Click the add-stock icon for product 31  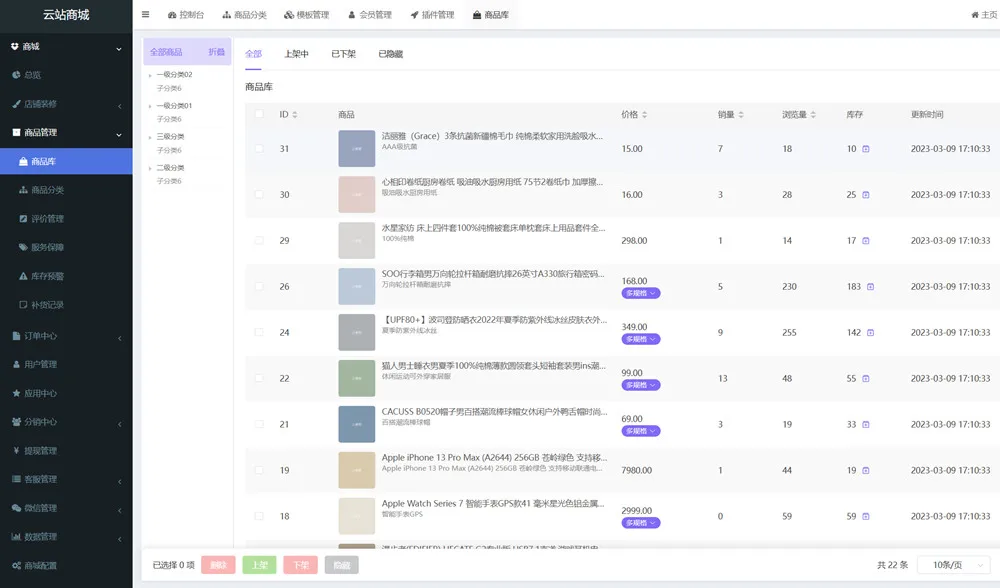click(x=866, y=149)
